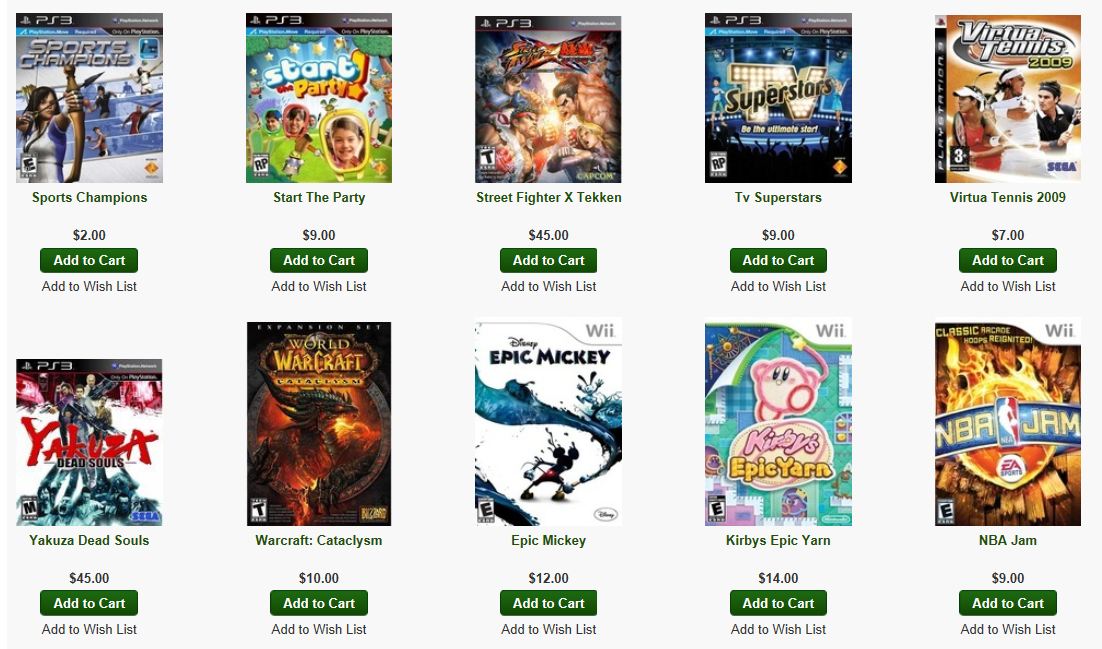Viewport: 1102px width, 649px height.
Task: Add Start The Party to wish list
Action: click(319, 286)
